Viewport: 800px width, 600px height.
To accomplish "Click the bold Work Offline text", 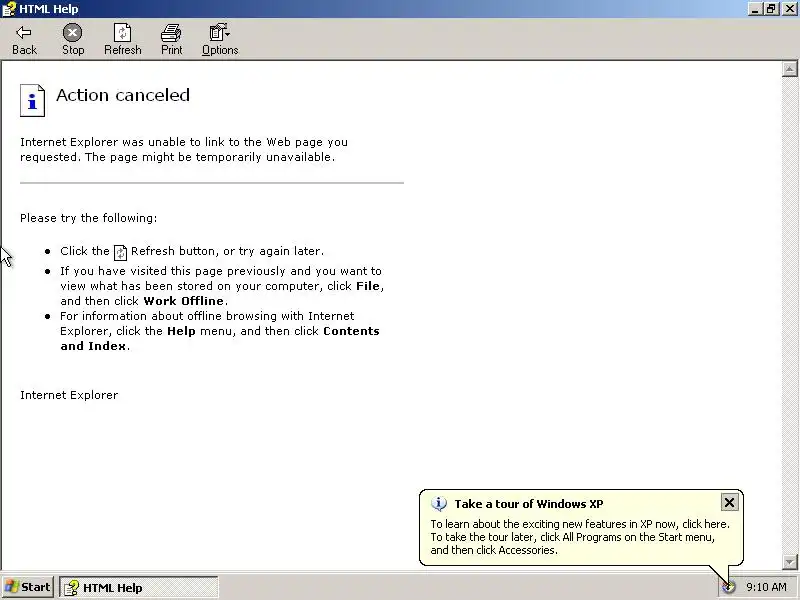I will point(184,301).
